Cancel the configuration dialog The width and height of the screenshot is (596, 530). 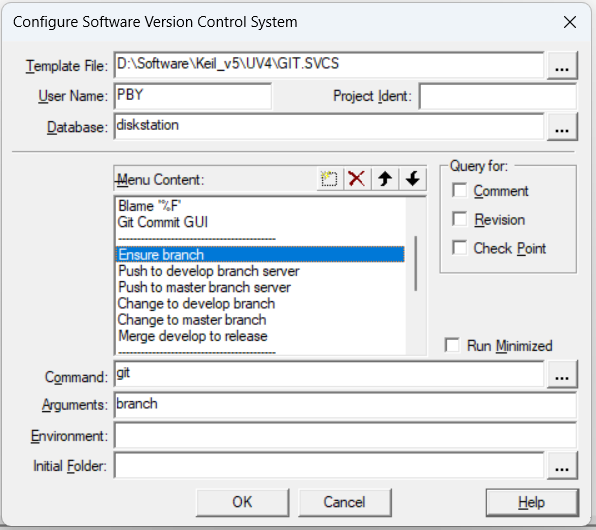344,502
